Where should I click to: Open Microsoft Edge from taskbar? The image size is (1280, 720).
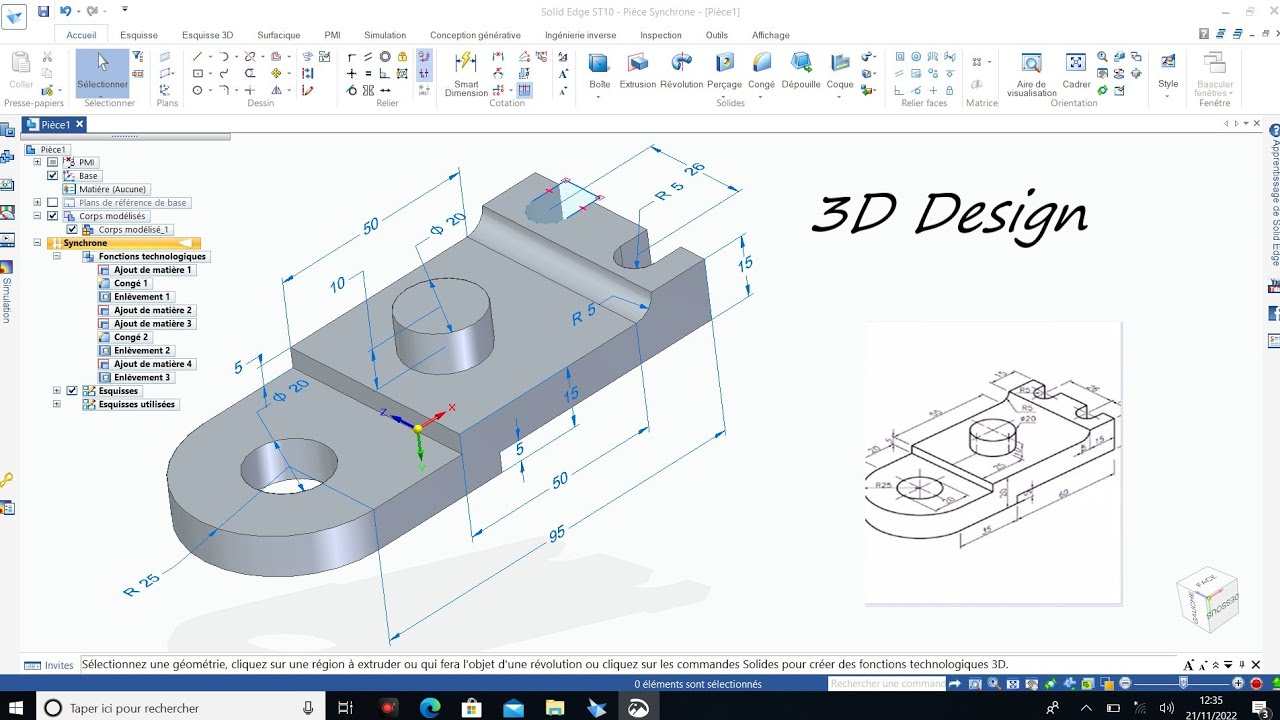(430, 708)
